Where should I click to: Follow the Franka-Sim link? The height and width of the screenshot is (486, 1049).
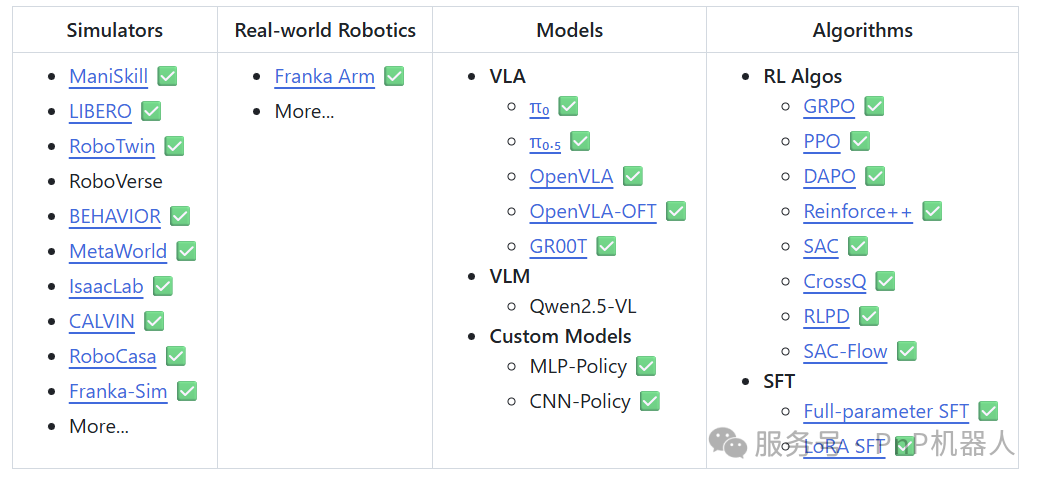click(x=118, y=391)
